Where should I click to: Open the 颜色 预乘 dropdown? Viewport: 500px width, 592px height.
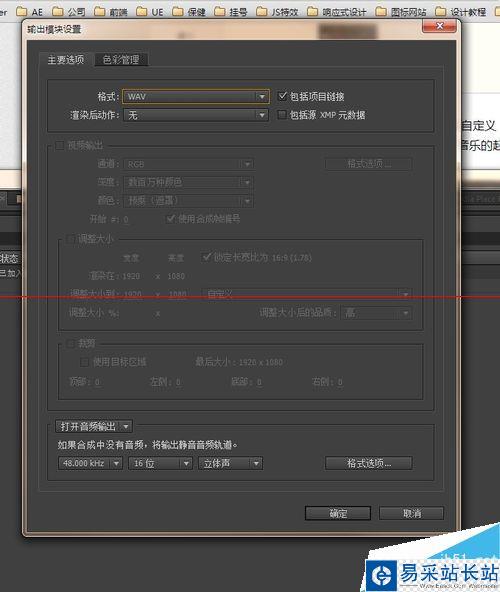pos(188,200)
